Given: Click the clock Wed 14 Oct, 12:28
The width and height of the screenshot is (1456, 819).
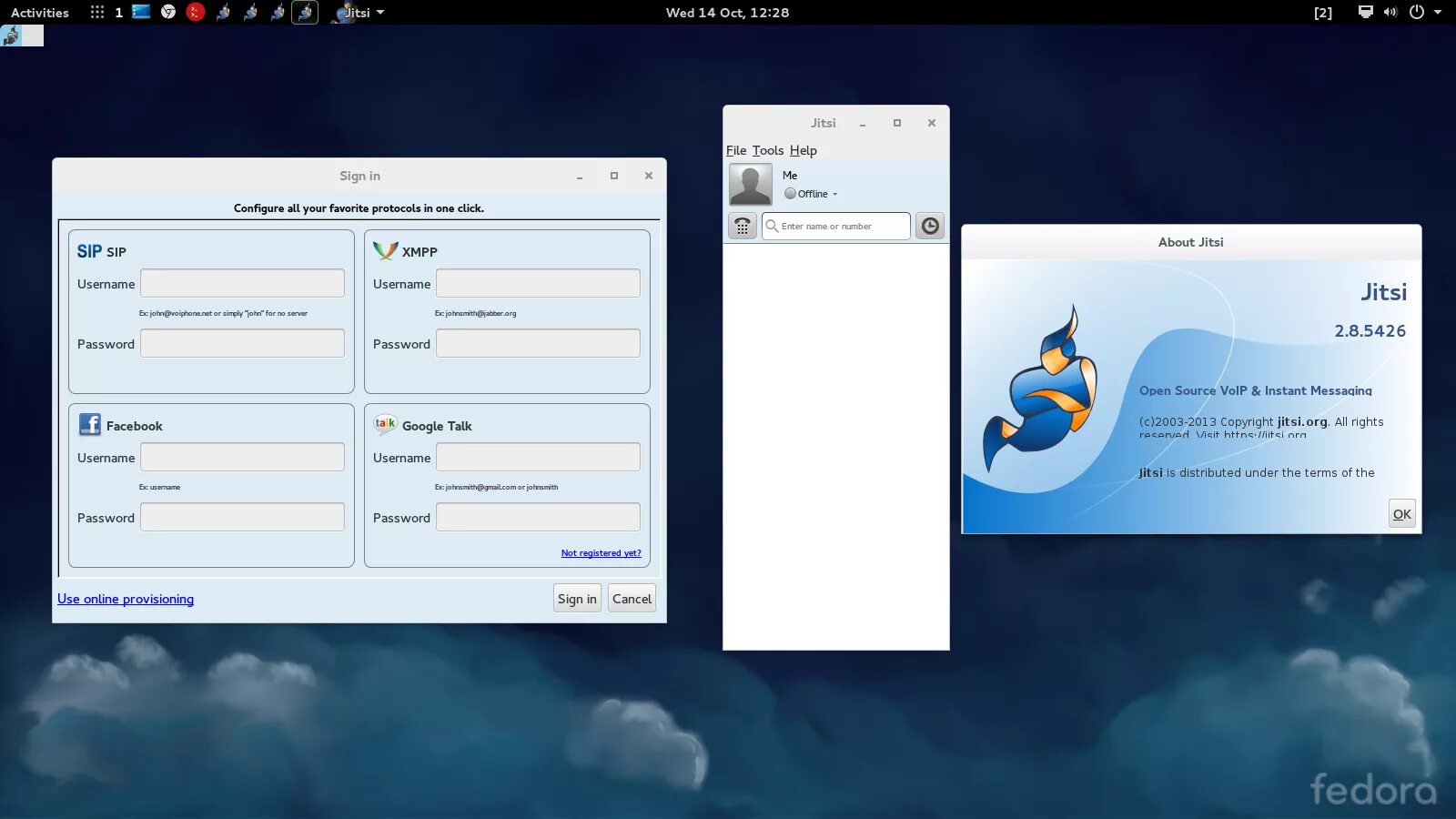Looking at the screenshot, I should 727,13.
